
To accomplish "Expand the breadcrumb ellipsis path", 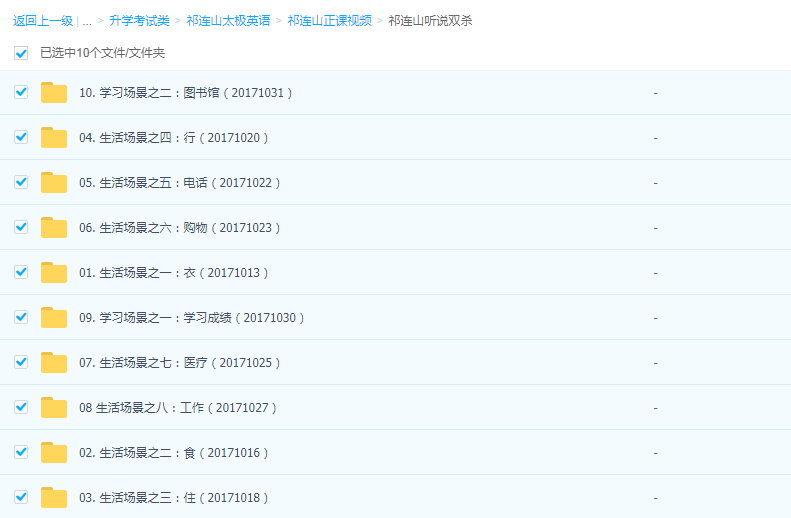I will [x=87, y=21].
